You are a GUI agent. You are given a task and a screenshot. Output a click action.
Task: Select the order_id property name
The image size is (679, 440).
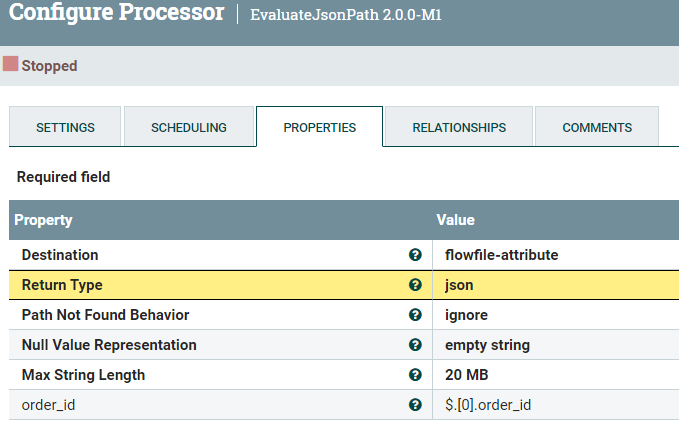[x=49, y=405]
